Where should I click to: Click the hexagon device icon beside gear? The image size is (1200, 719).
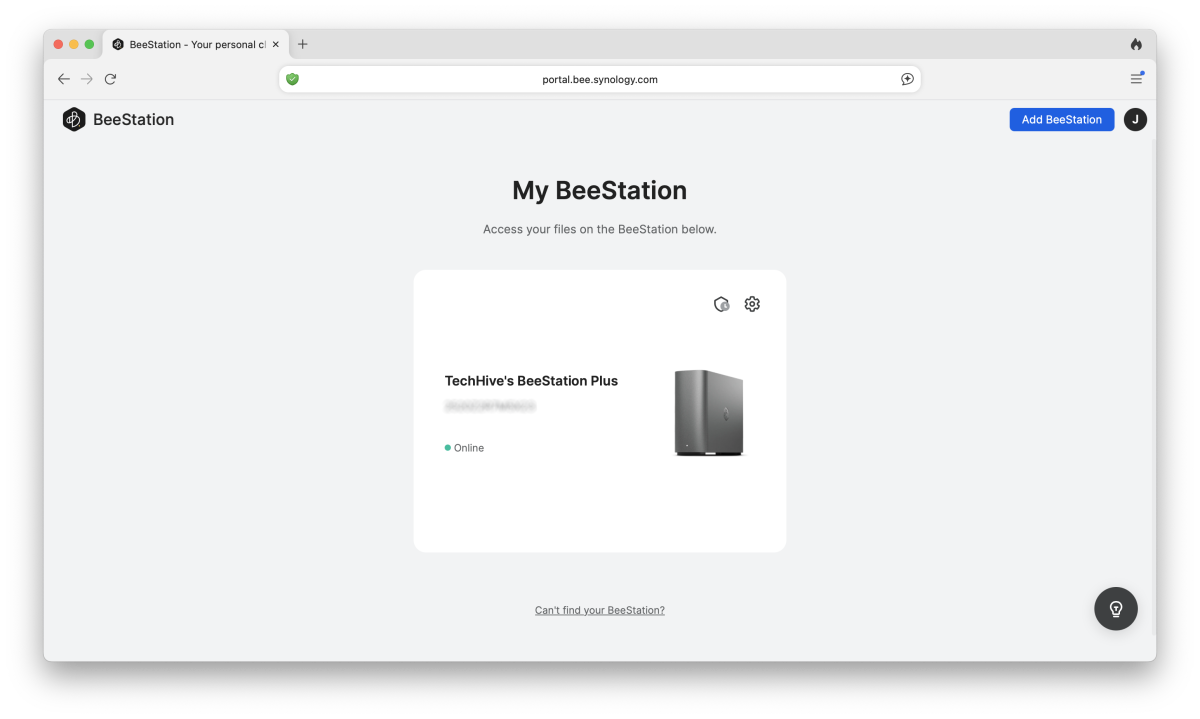point(722,304)
